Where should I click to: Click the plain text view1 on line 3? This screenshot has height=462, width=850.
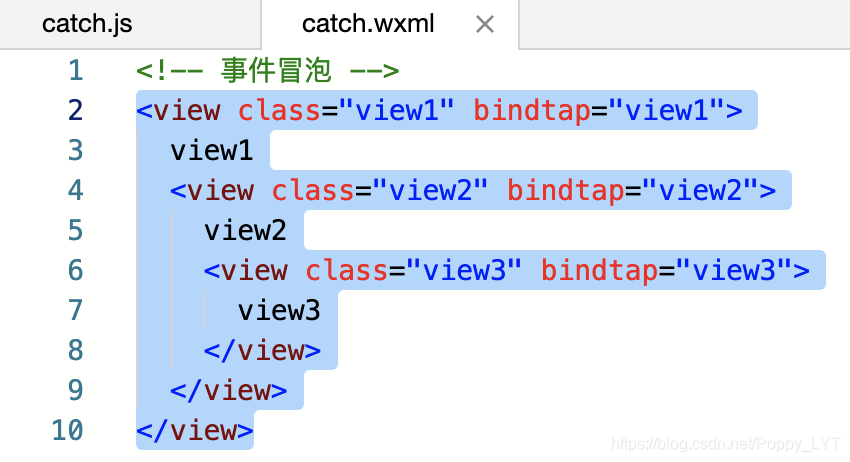212,150
